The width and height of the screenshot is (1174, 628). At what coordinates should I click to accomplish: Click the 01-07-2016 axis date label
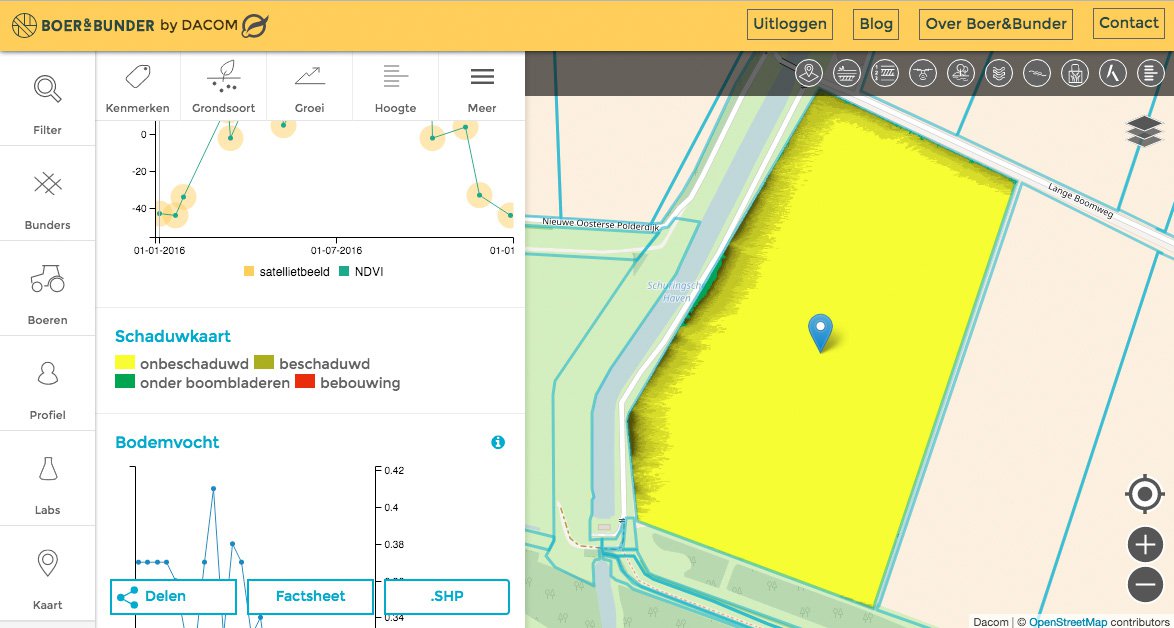336,250
